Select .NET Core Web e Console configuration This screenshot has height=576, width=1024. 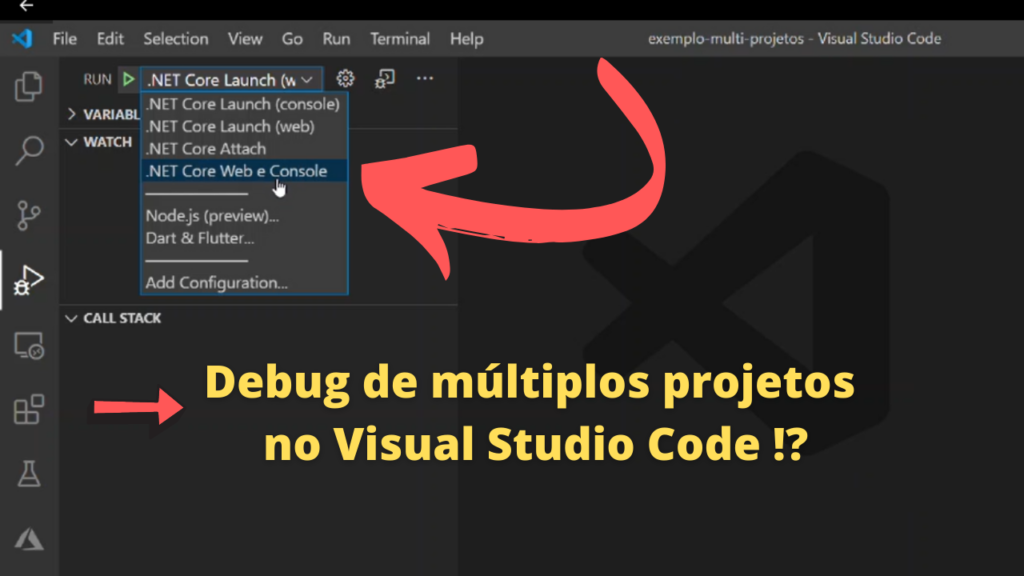[238, 171]
